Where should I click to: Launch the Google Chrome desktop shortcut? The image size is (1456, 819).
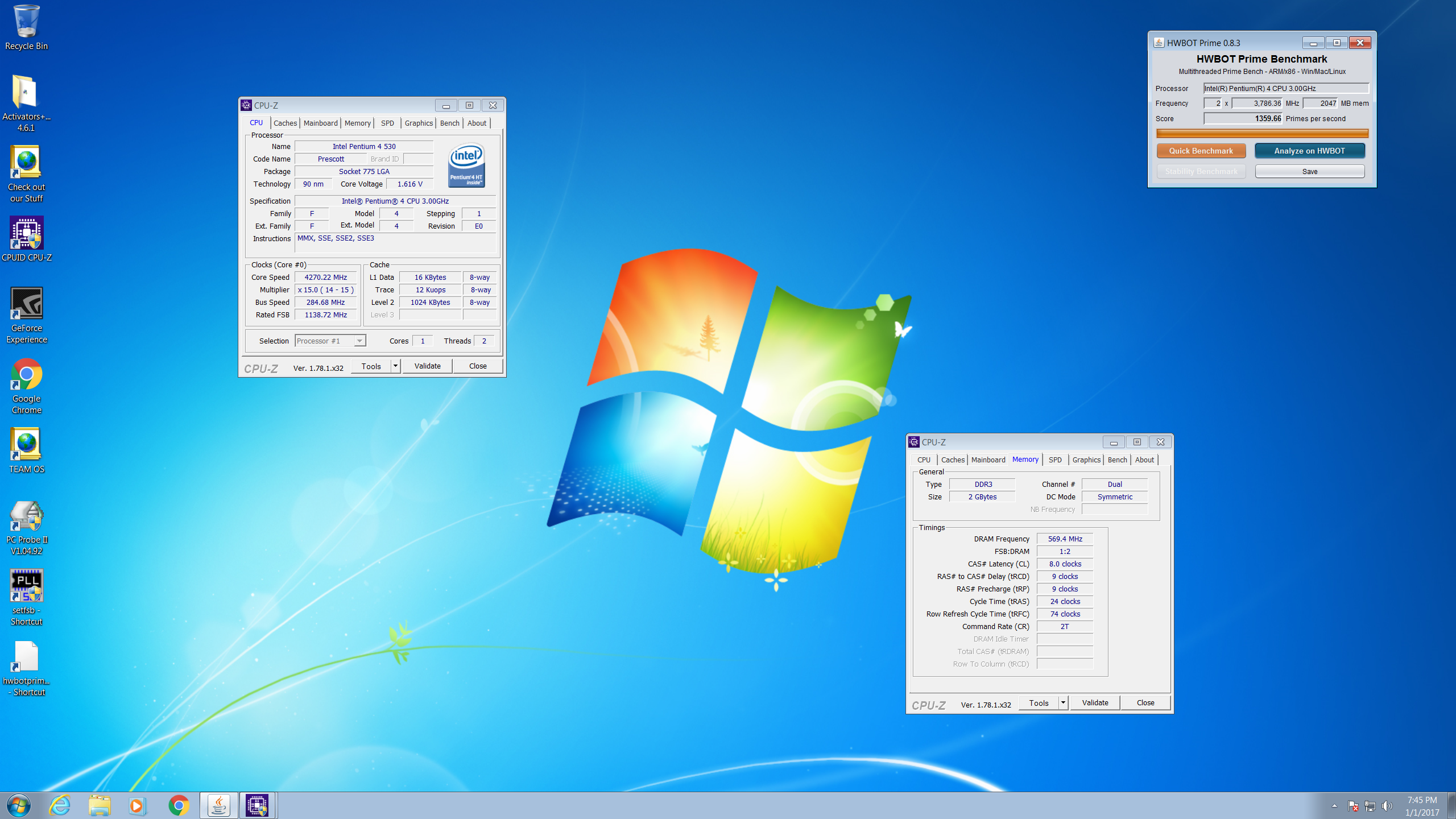tap(26, 386)
